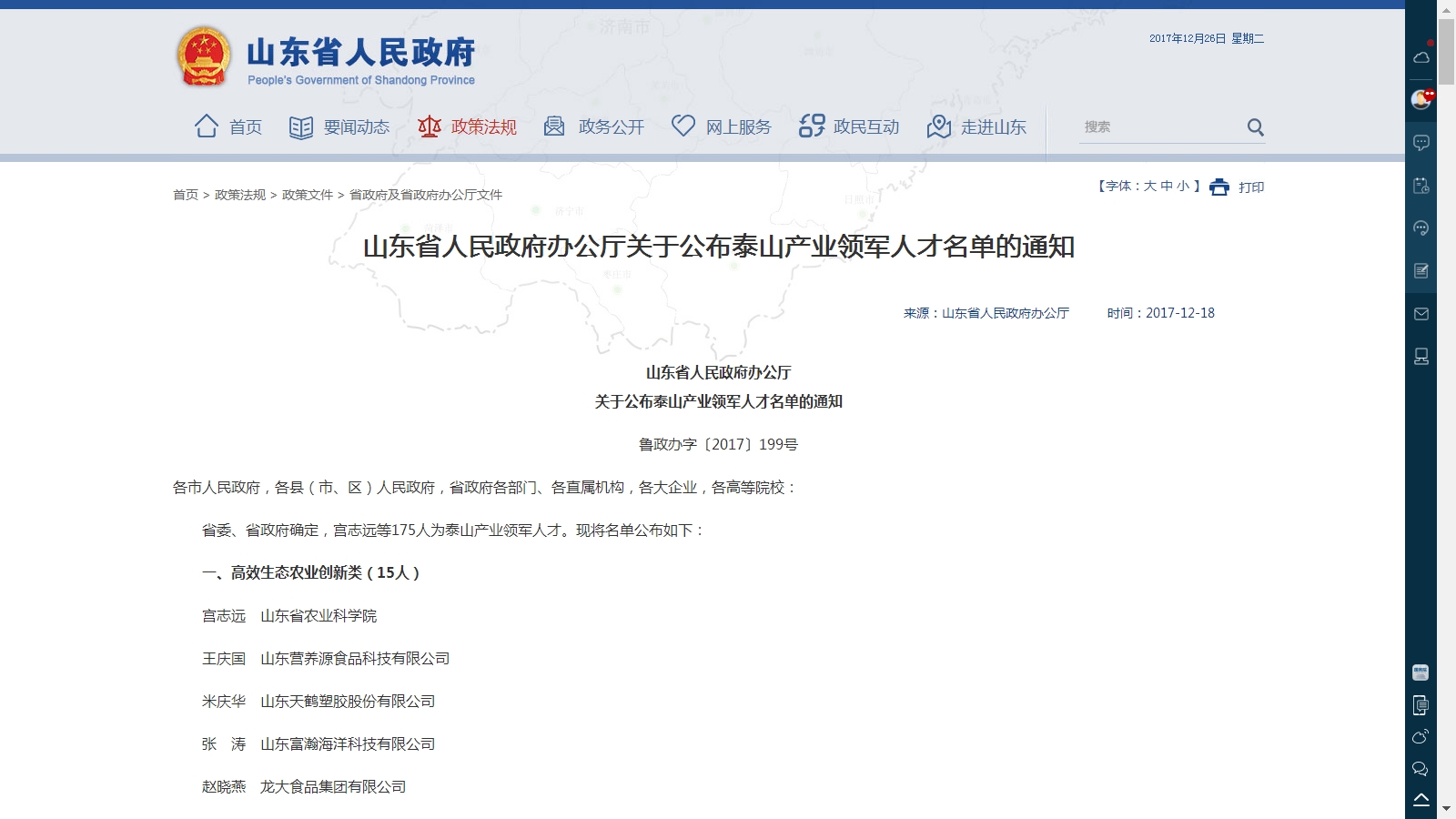Click the magnifier search icon

click(1256, 127)
